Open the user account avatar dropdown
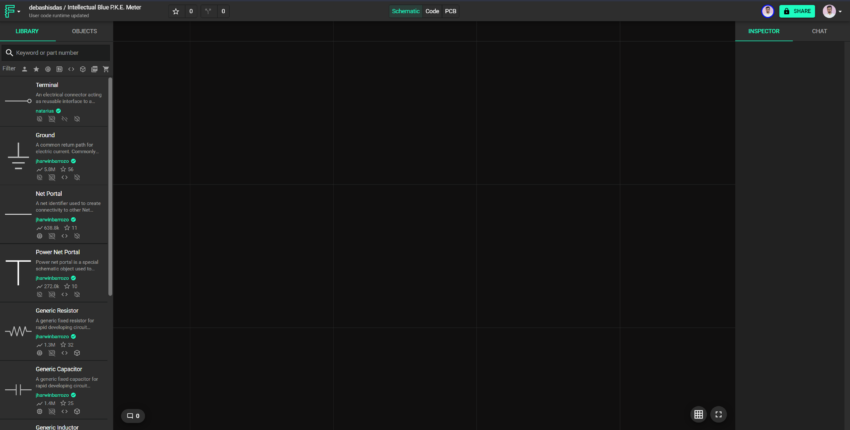The image size is (850, 430). pyautogui.click(x=832, y=11)
